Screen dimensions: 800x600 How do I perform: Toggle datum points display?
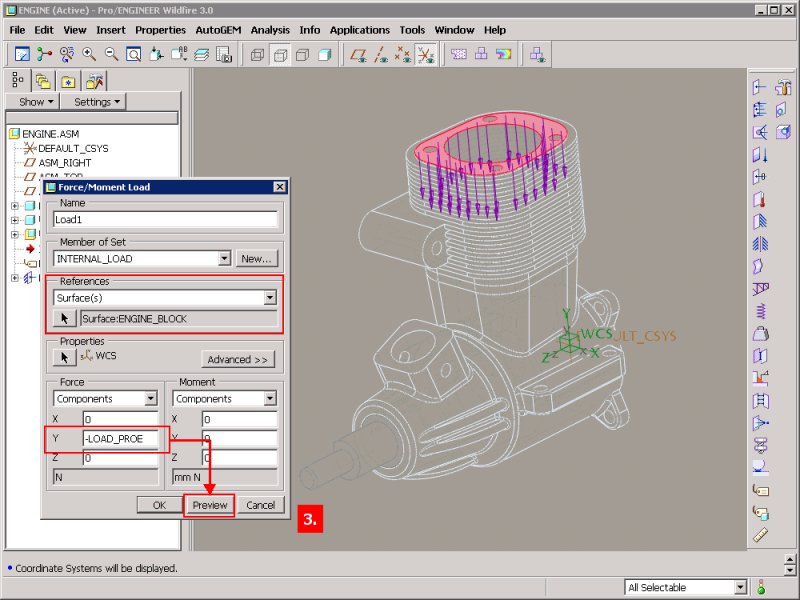(x=403, y=55)
